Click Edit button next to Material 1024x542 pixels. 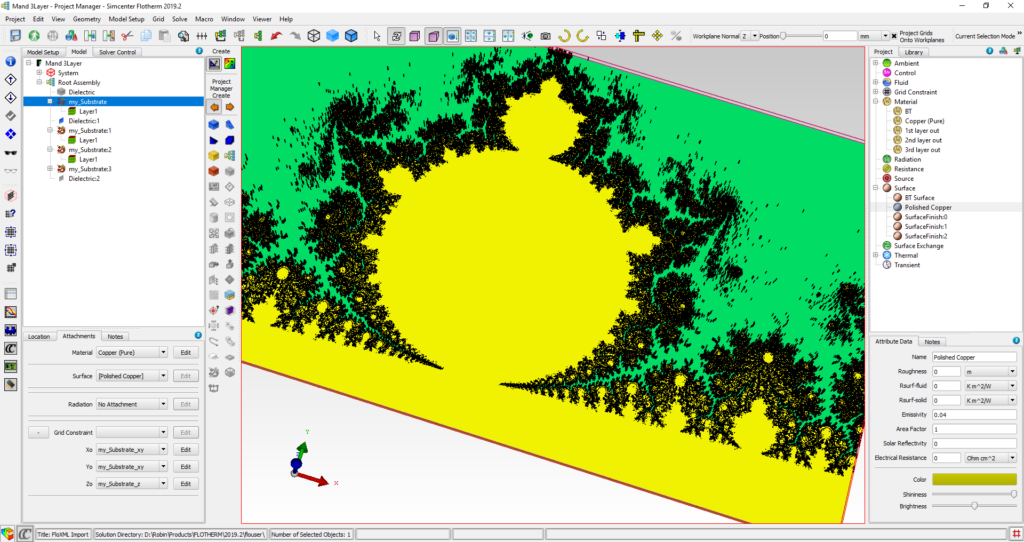point(184,352)
